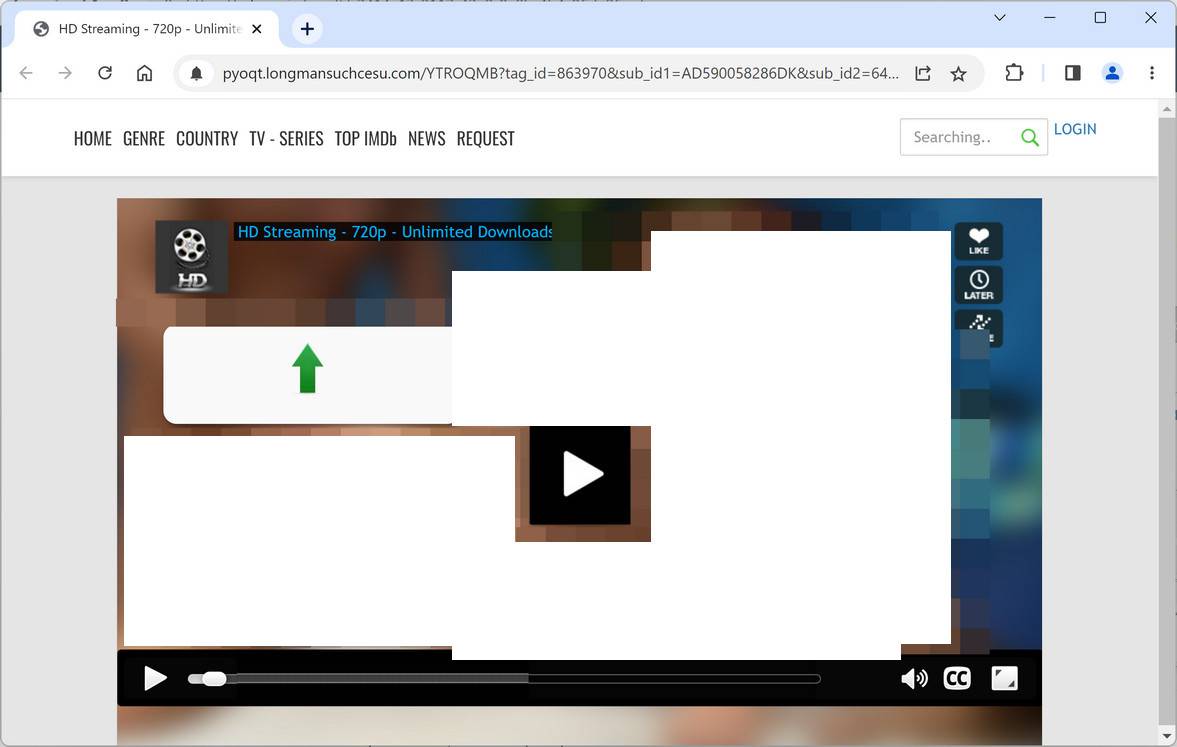The width and height of the screenshot is (1177, 747).
Task: Click the large center play button overlay
Action: pos(581,473)
